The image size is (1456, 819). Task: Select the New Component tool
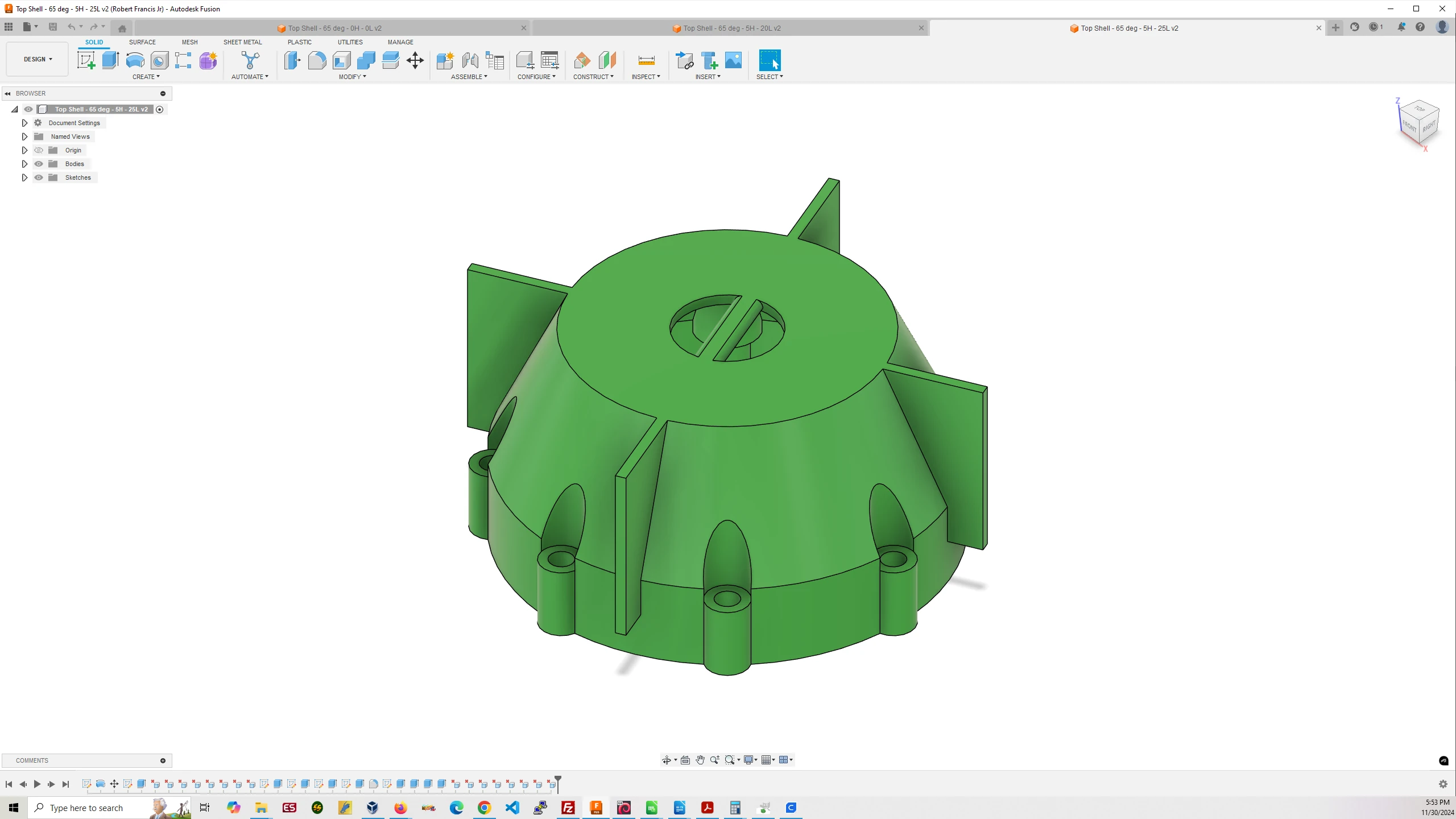tap(445, 60)
